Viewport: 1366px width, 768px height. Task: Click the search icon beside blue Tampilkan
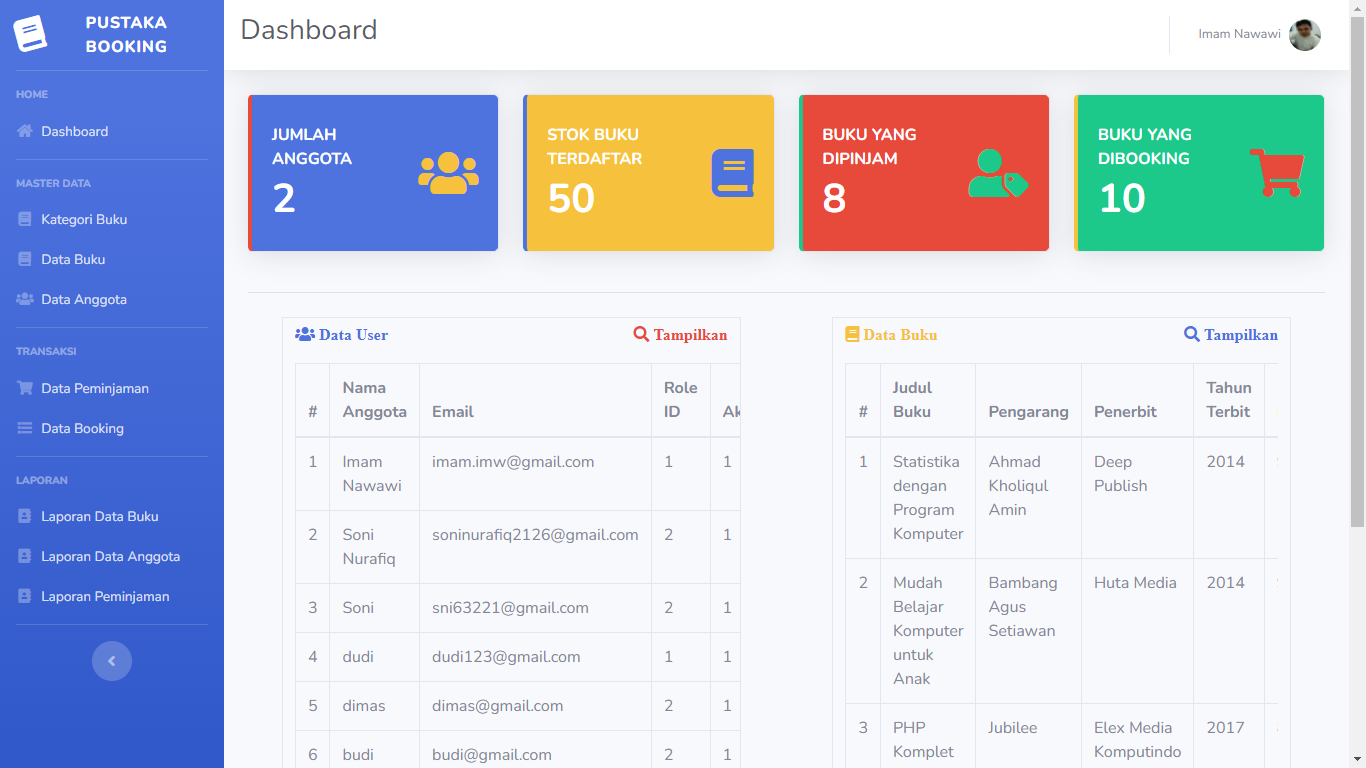coord(1191,334)
